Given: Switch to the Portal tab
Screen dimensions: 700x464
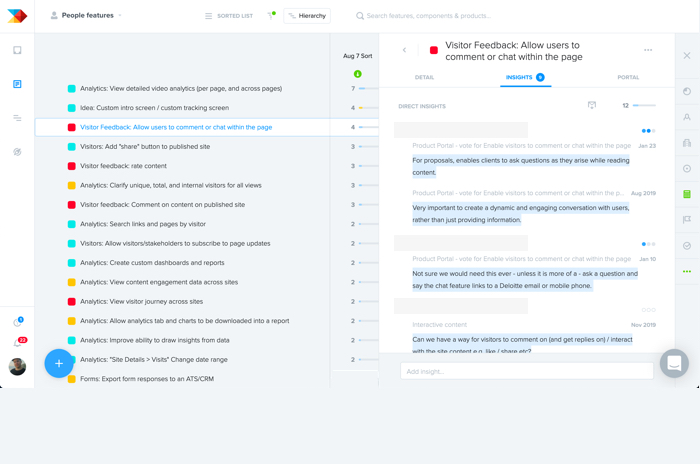Looking at the screenshot, I should pos(628,77).
